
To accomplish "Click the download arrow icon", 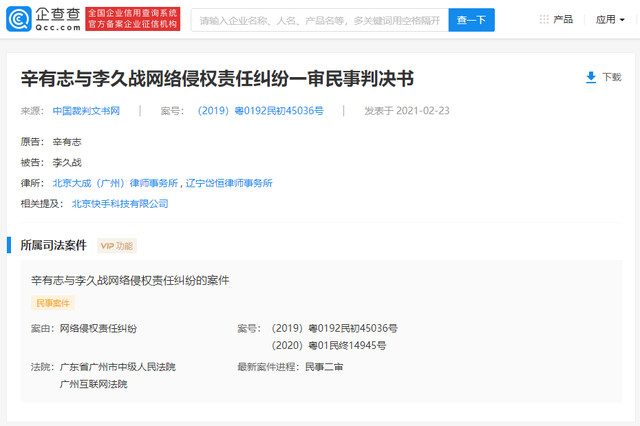I will (591, 77).
